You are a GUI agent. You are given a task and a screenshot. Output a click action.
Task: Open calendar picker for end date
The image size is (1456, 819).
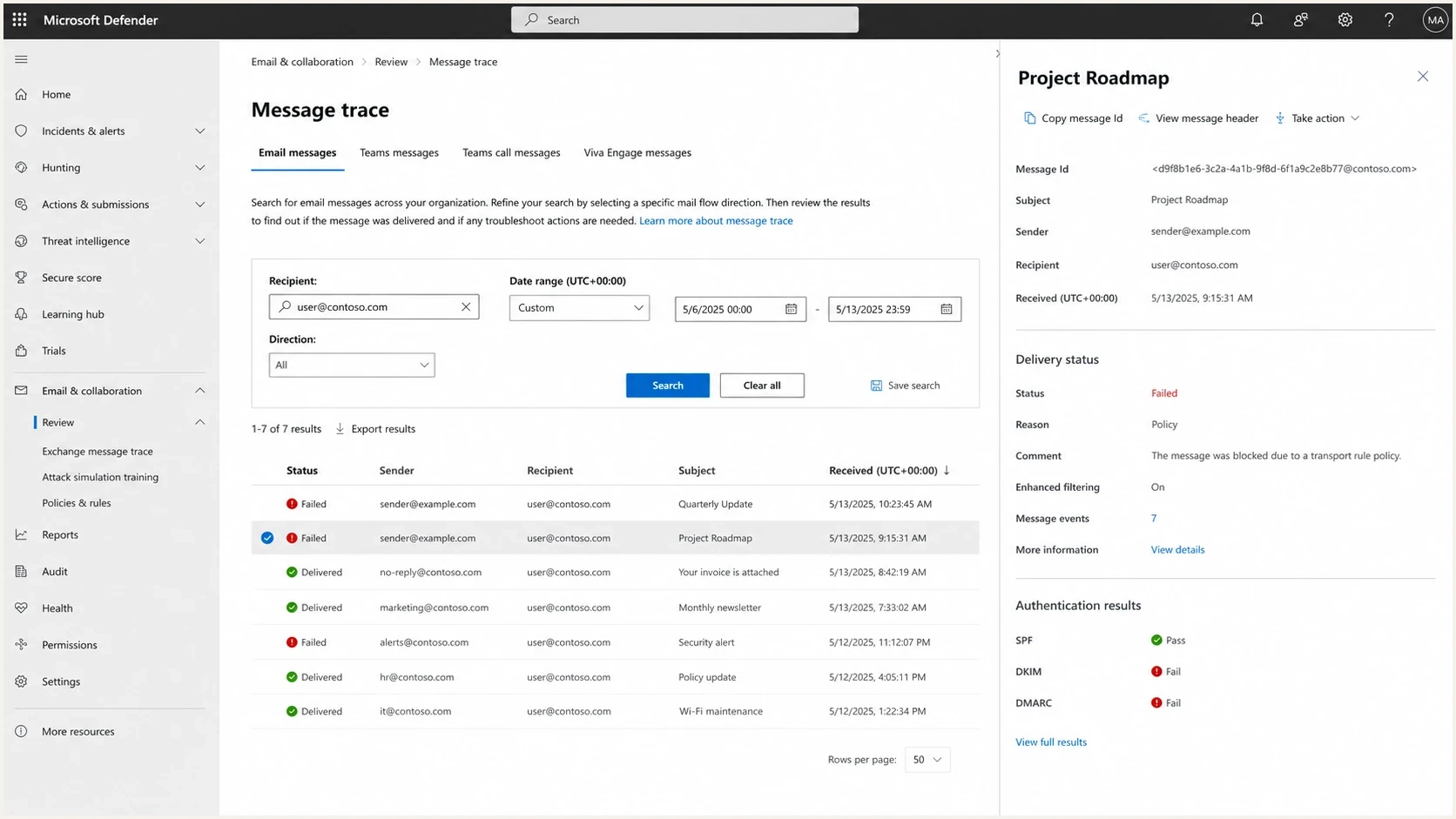tap(947, 309)
